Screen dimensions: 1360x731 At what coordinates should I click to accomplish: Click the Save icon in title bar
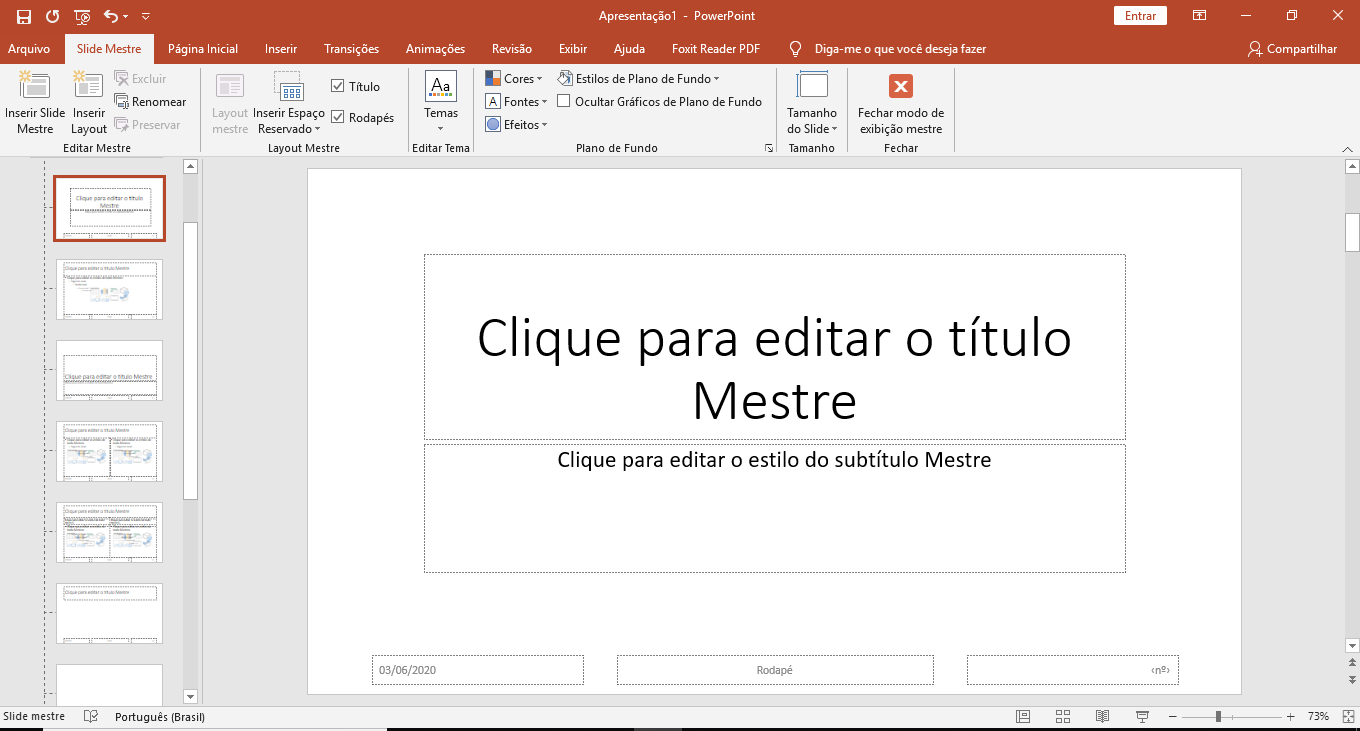[x=24, y=16]
